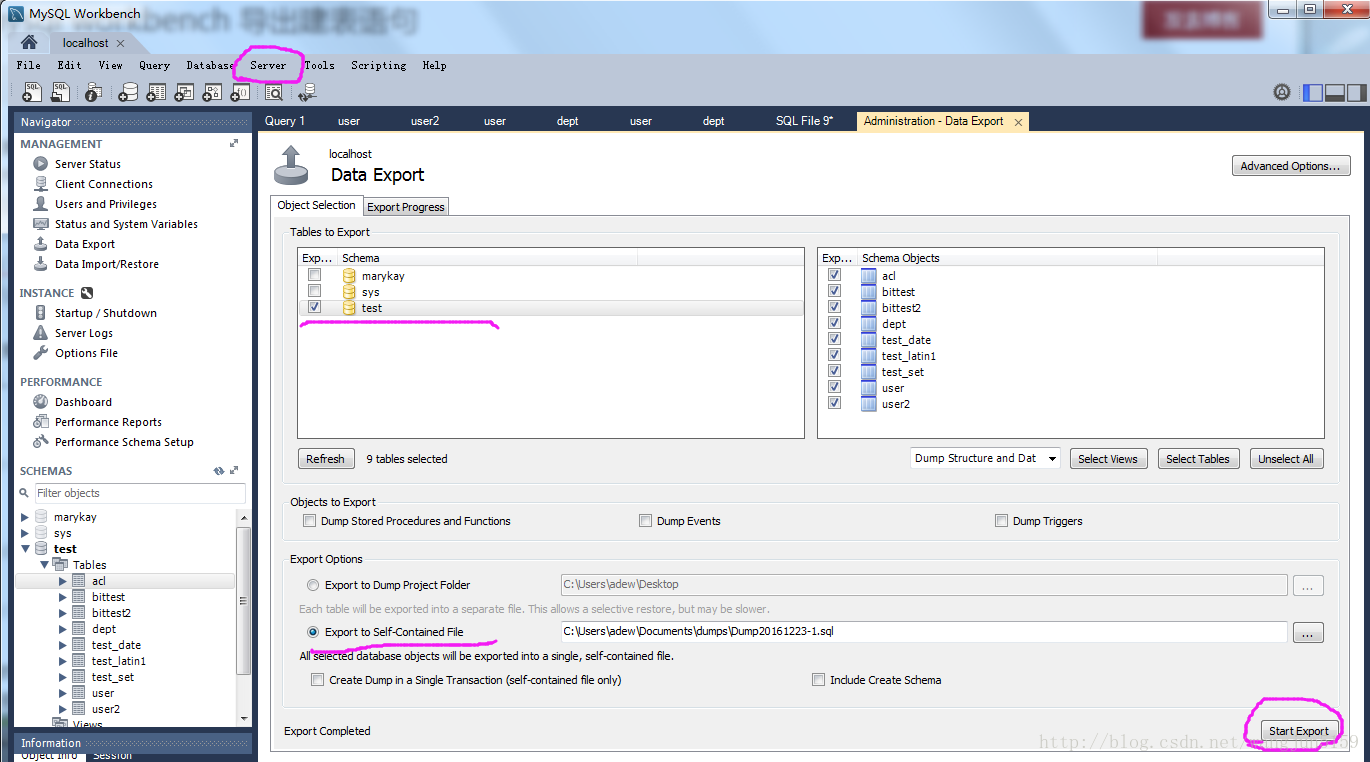The width and height of the screenshot is (1370, 762).
Task: Click the Start Export button
Action: tap(1298, 731)
